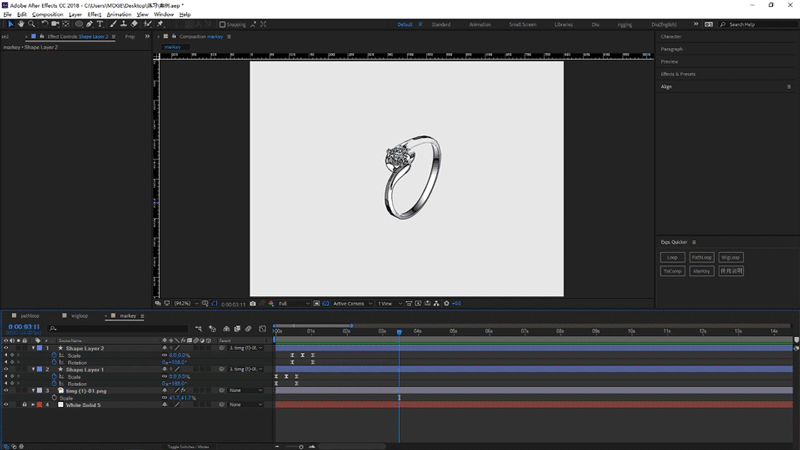Hide Shape Layer 2 with eye toggle
Screen dimensions: 800x450
[6, 348]
